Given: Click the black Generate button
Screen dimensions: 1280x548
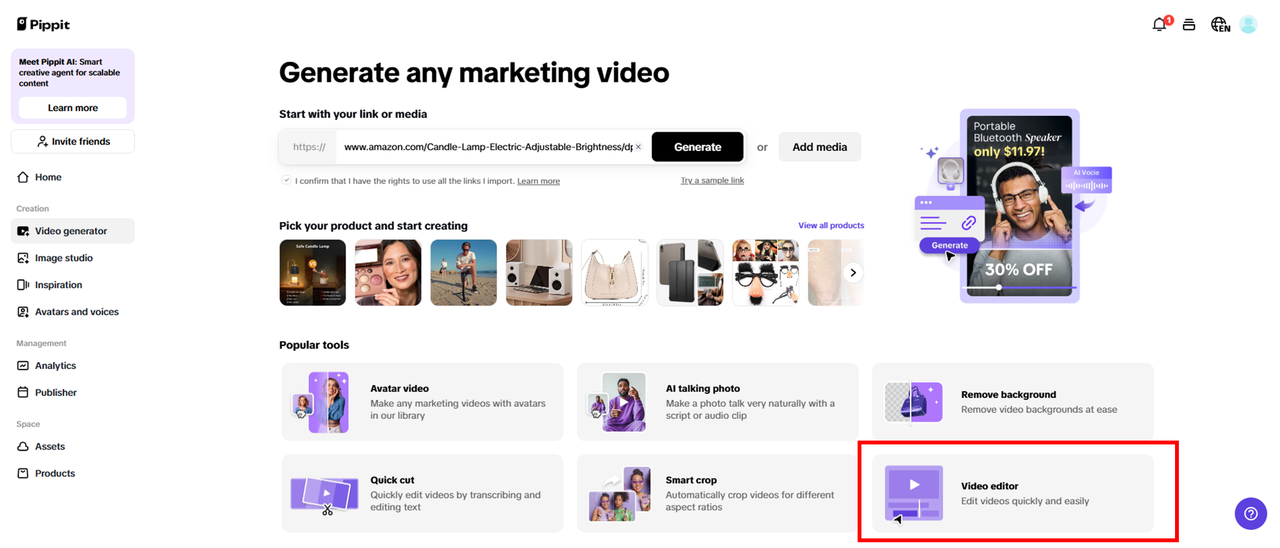Looking at the screenshot, I should pyautogui.click(x=698, y=147).
